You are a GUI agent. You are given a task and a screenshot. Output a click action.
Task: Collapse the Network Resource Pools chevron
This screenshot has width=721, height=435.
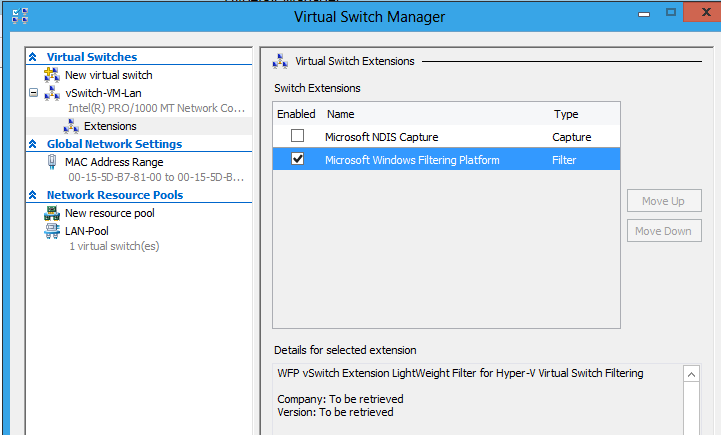(x=33, y=195)
